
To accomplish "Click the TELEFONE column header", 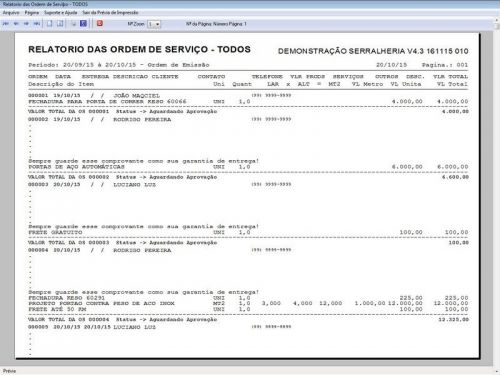I will [267, 77].
